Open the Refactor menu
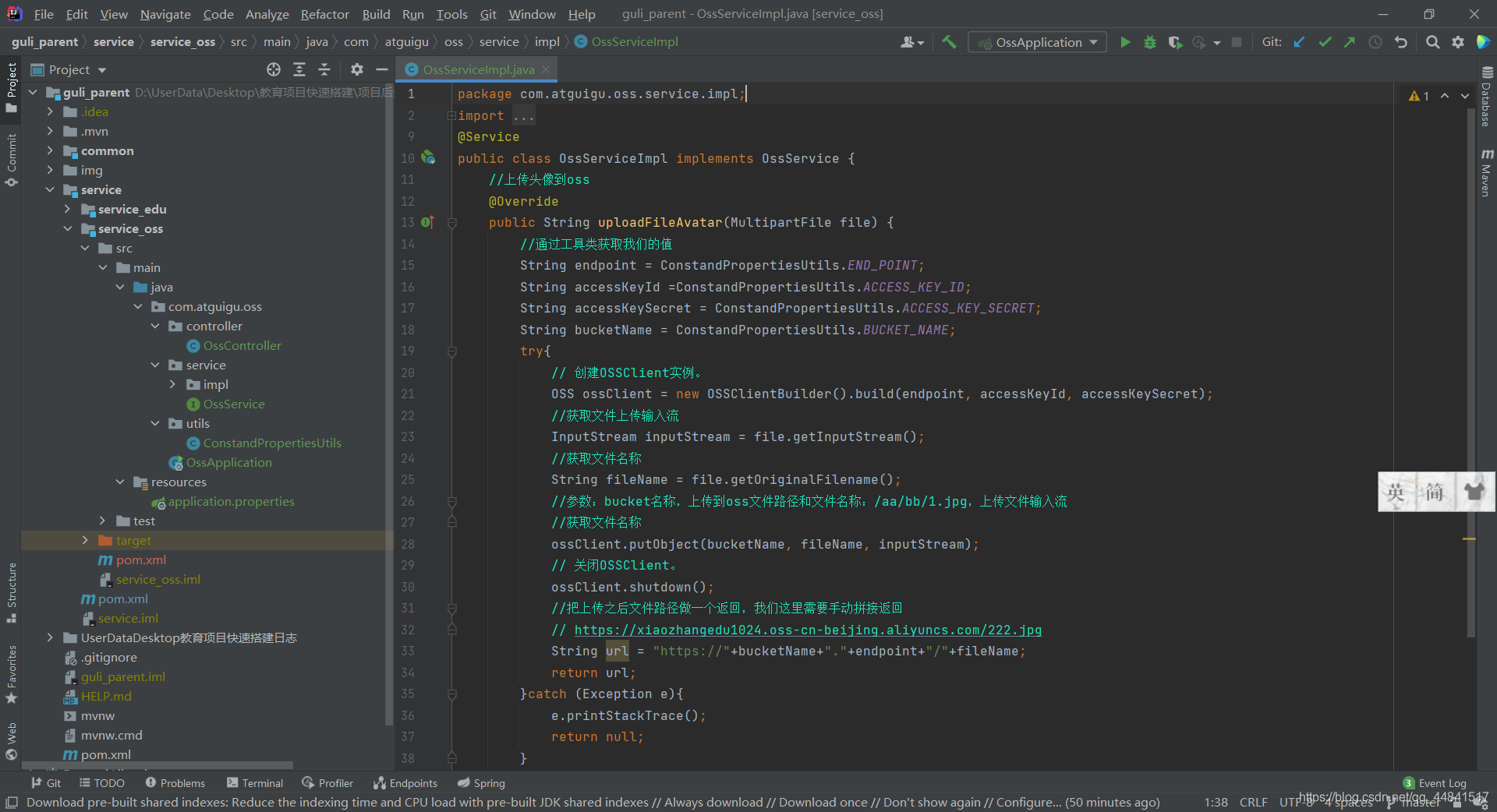The height and width of the screenshot is (812, 1497). tap(324, 14)
